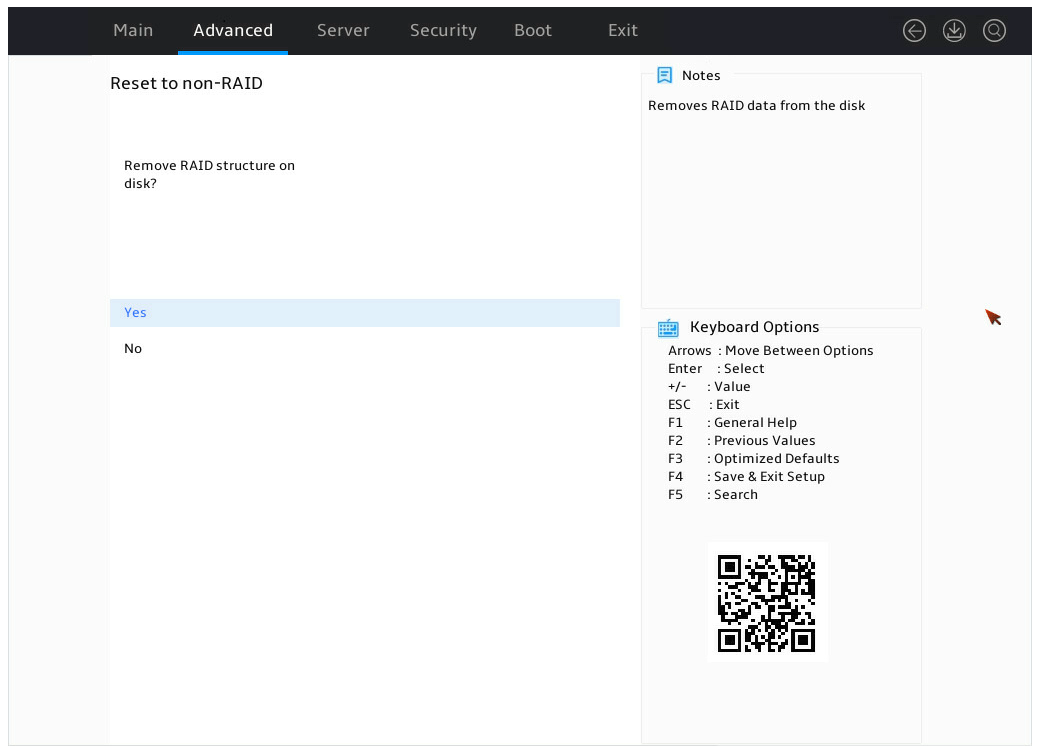
Task: Click 'Enter : Select' entry
Action: pyautogui.click(x=716, y=368)
